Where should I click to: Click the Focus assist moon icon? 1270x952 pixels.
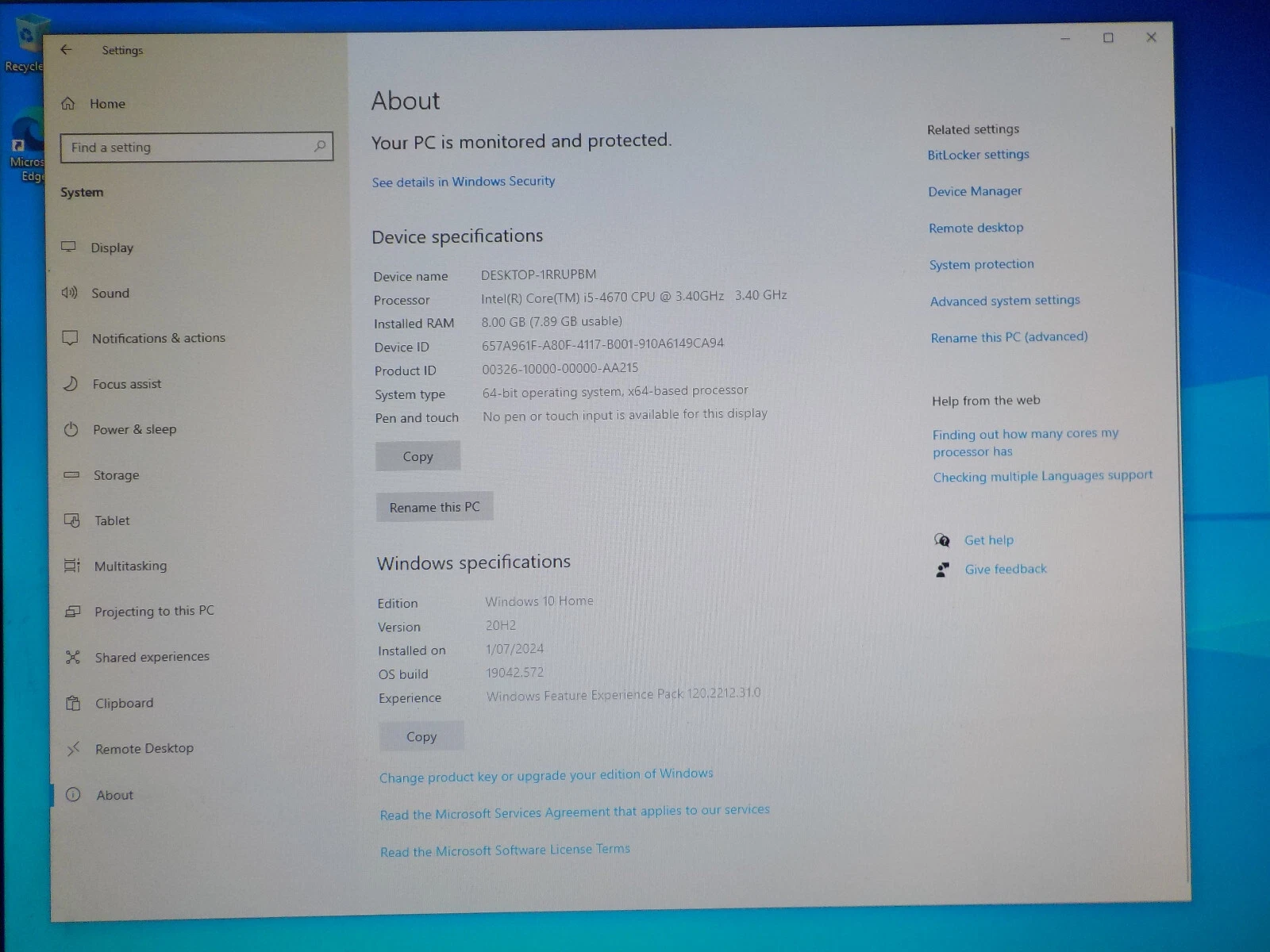71,384
